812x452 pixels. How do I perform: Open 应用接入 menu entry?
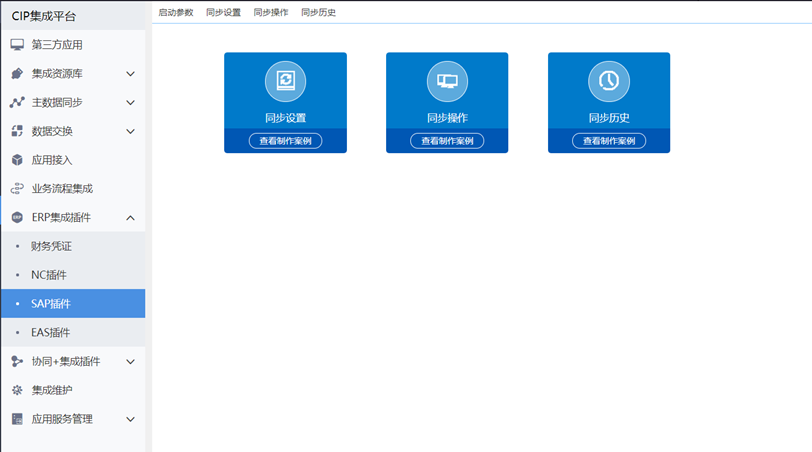(73, 160)
